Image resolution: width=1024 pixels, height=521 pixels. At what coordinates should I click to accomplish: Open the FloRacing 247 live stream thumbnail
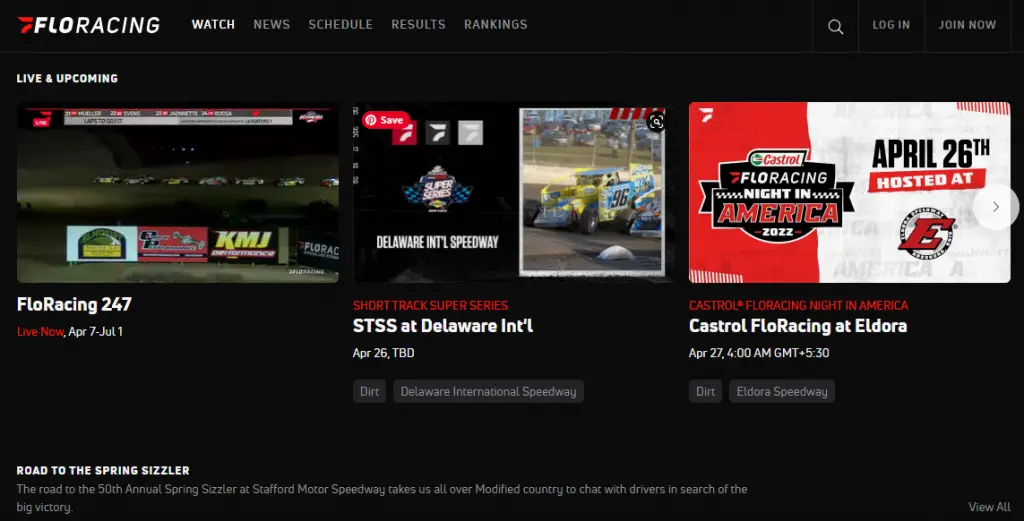tap(178, 193)
